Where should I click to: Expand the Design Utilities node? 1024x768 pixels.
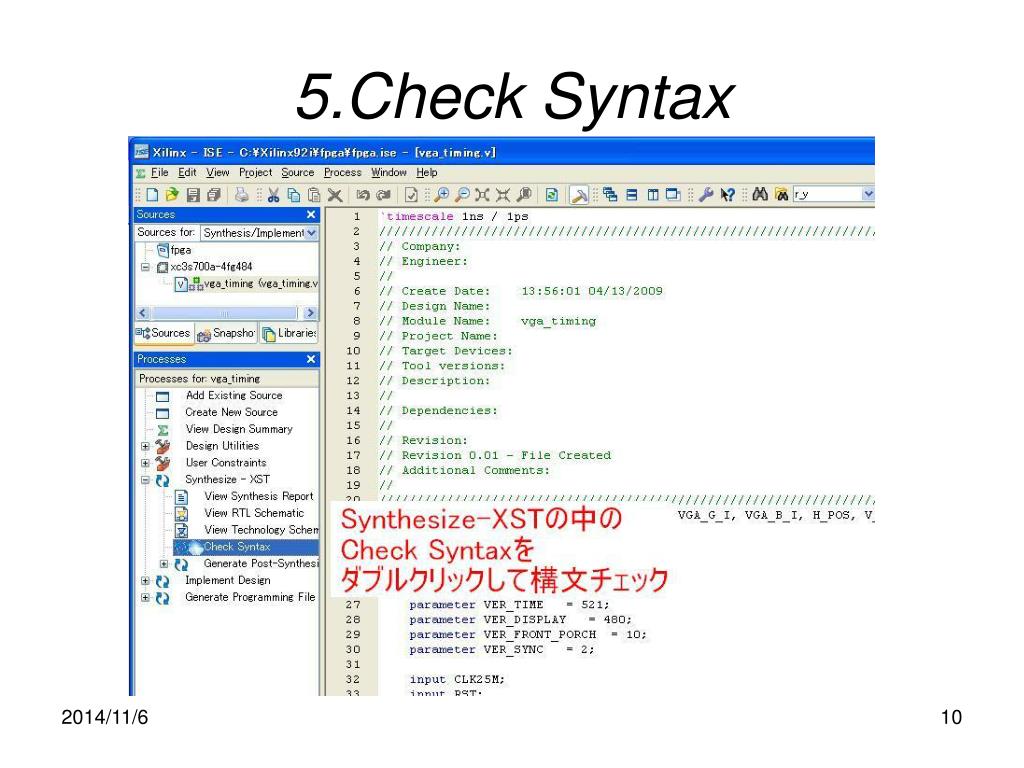[x=145, y=447]
